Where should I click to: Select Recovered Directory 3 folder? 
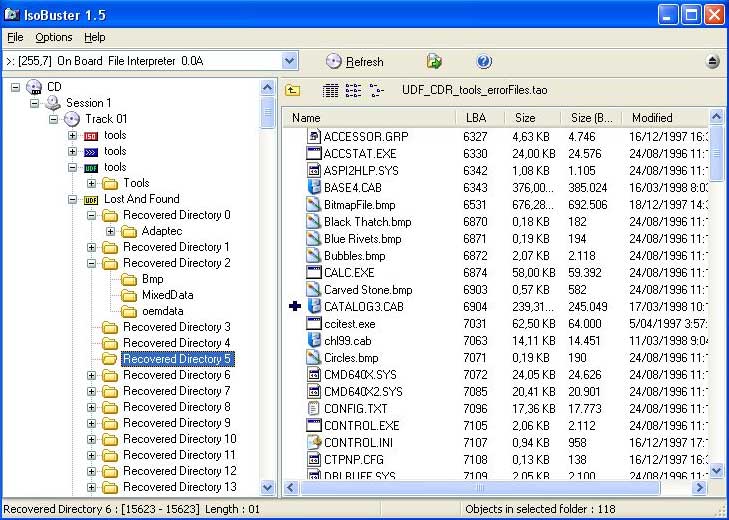[x=177, y=327]
